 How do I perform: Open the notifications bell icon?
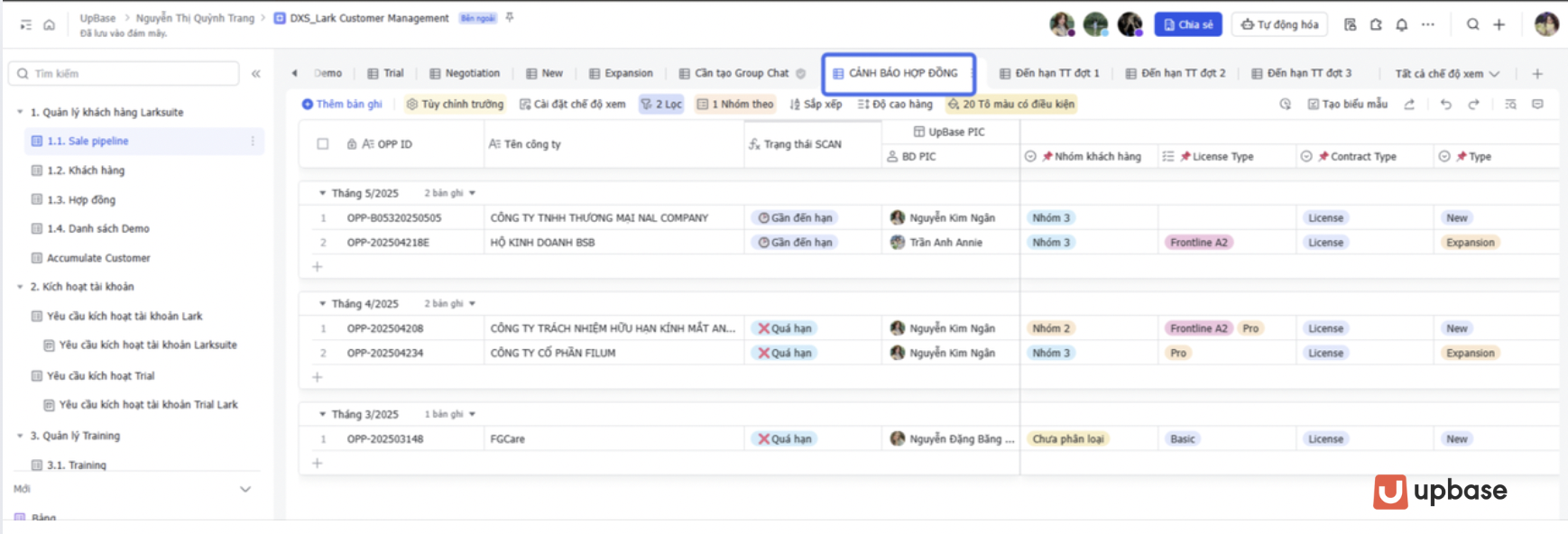pos(1401,24)
